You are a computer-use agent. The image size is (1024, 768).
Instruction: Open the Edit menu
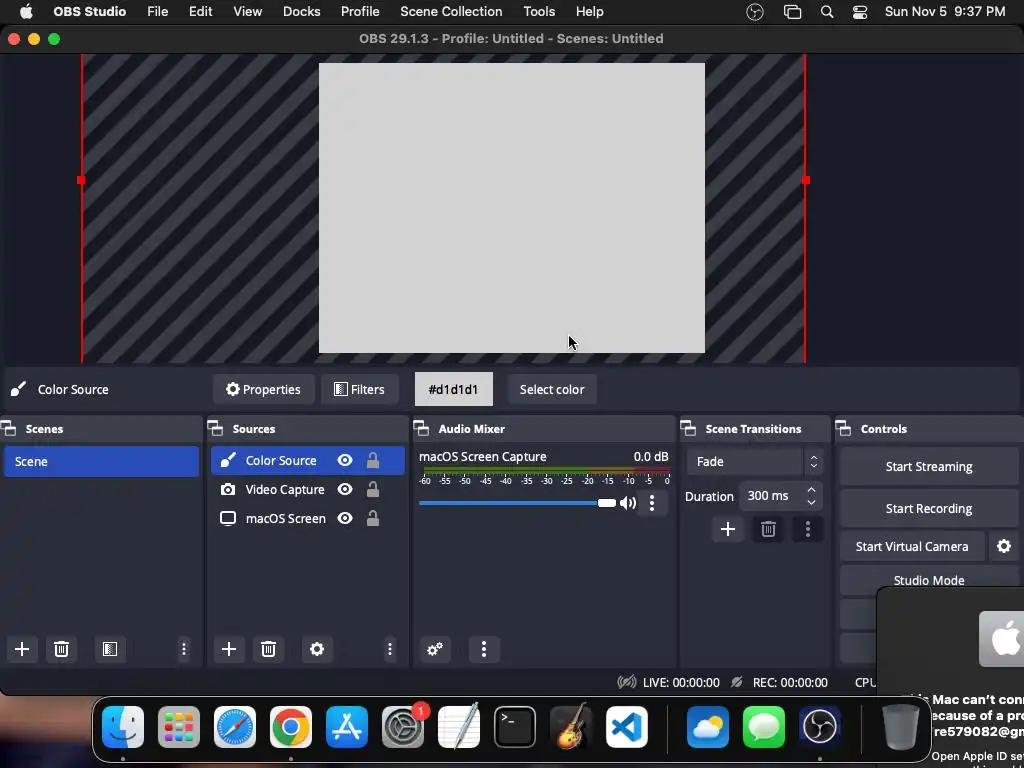[200, 12]
